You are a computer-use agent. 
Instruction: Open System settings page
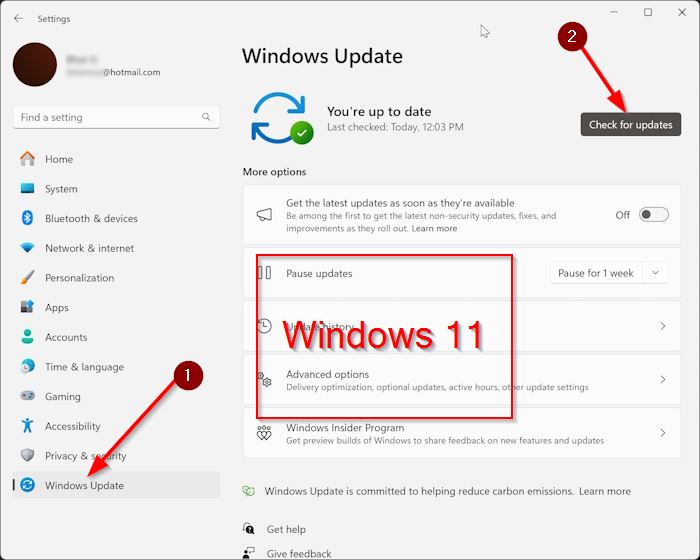116,188
